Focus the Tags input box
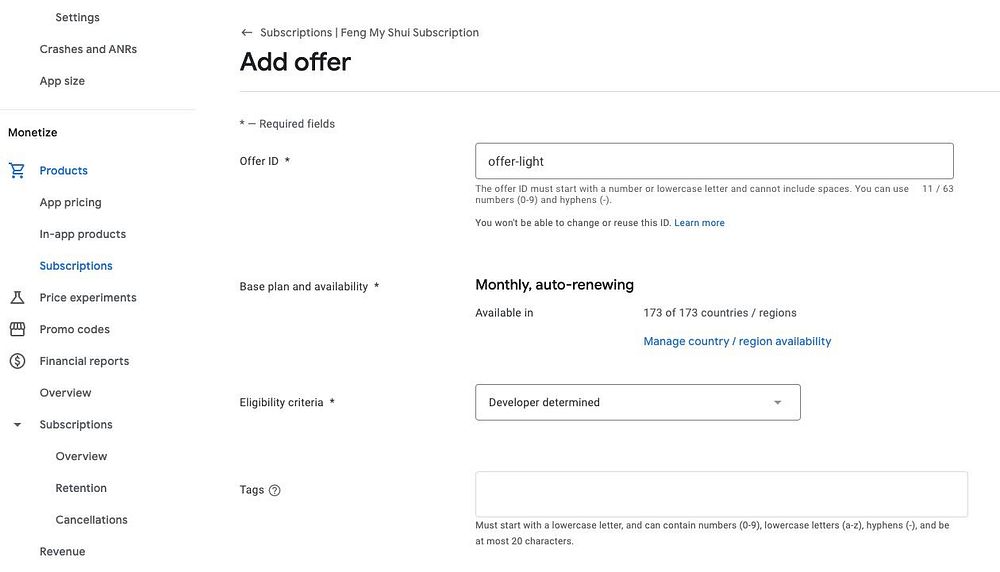Viewport: 1000px width, 572px height. pyautogui.click(x=721, y=494)
